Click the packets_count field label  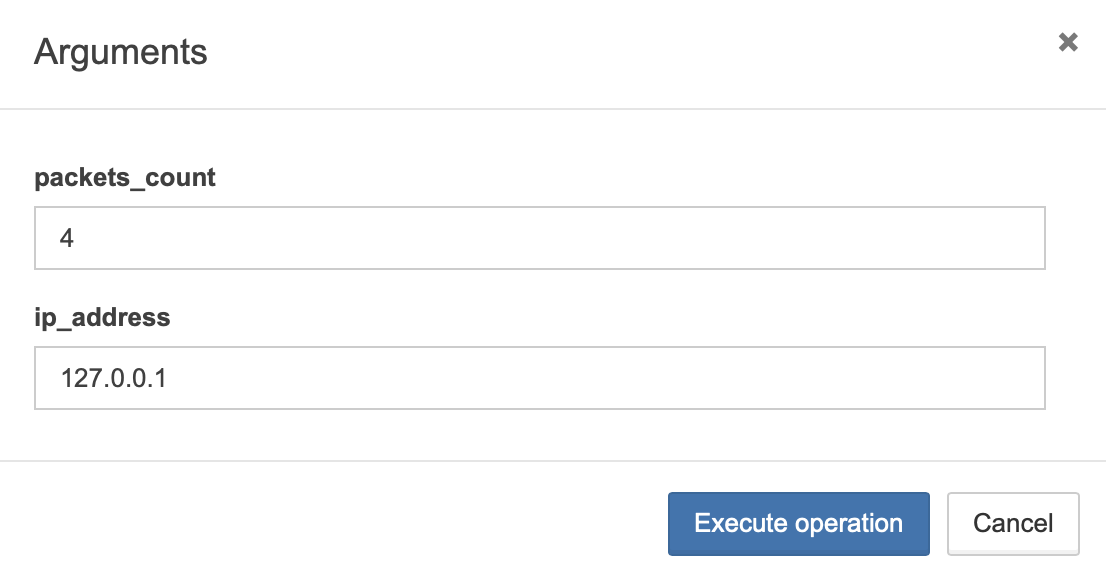click(125, 178)
